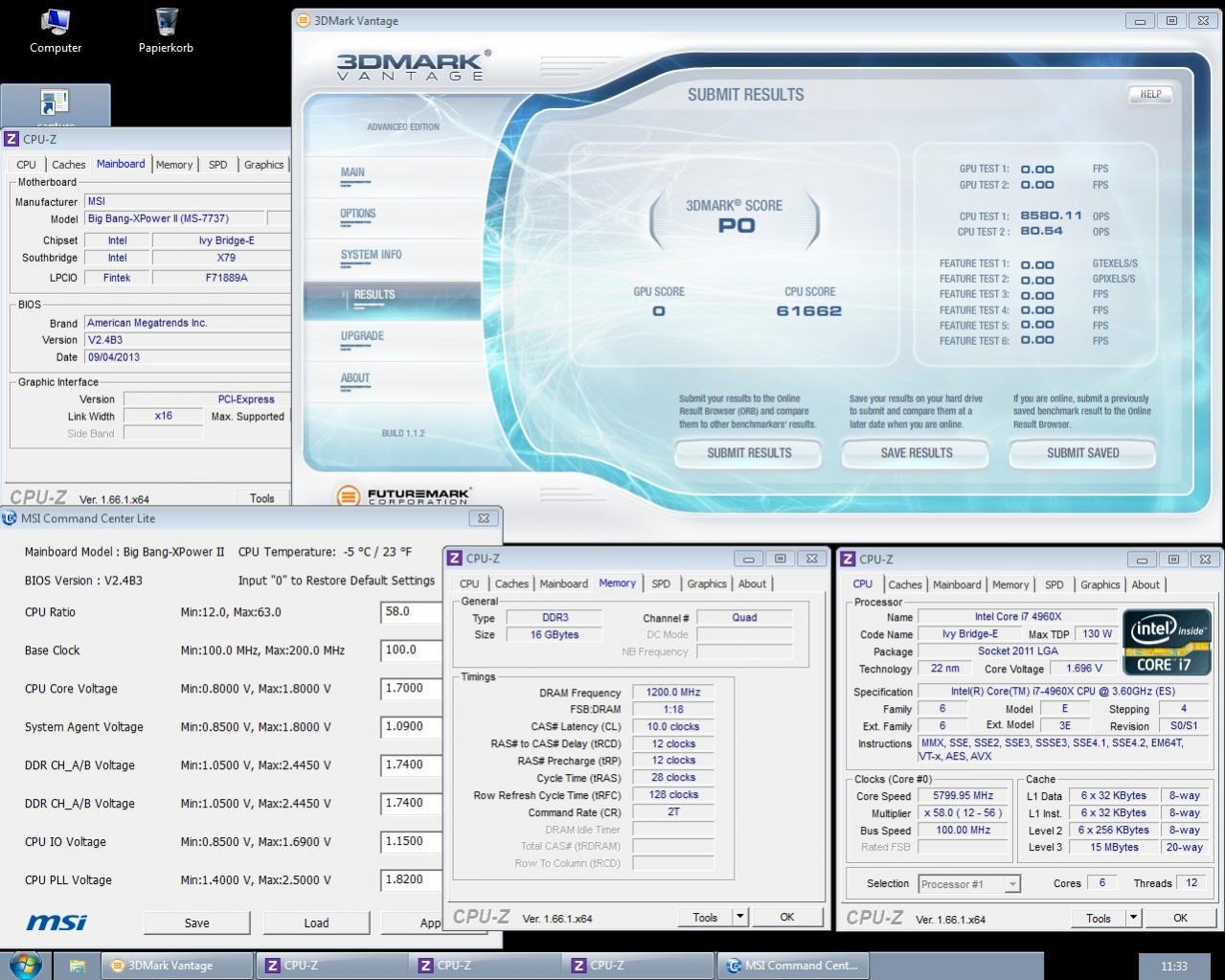Open Windows Explorer from the taskbar

[77, 966]
